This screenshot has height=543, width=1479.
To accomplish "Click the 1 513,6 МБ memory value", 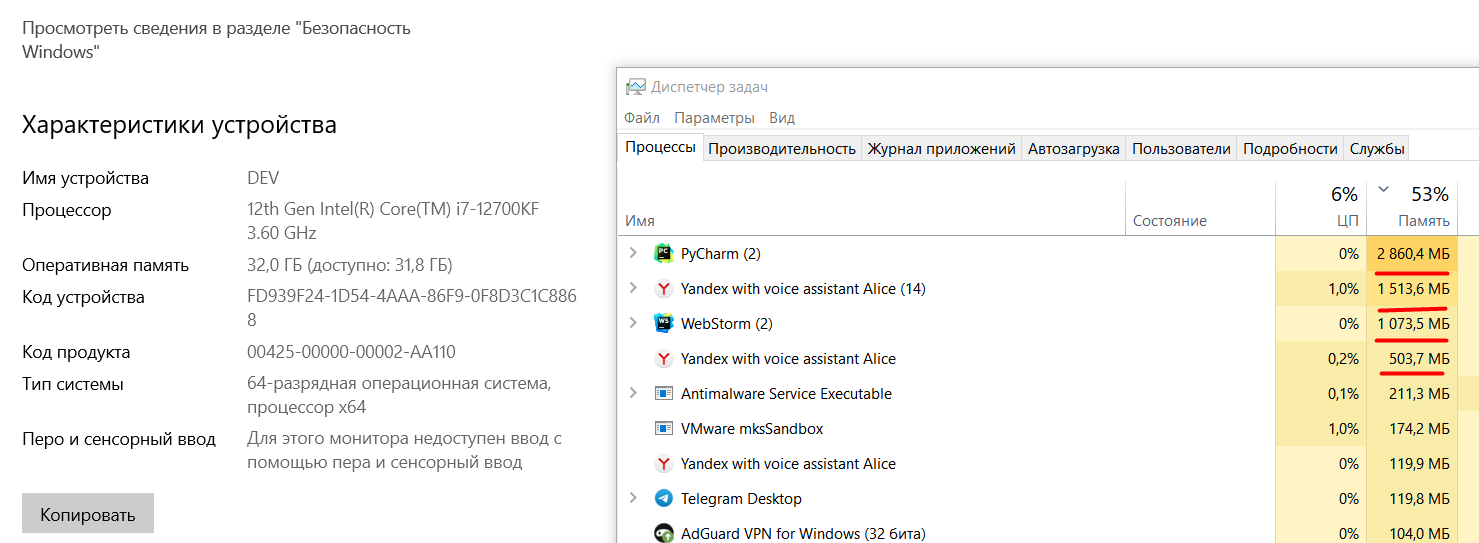I will [x=1413, y=289].
